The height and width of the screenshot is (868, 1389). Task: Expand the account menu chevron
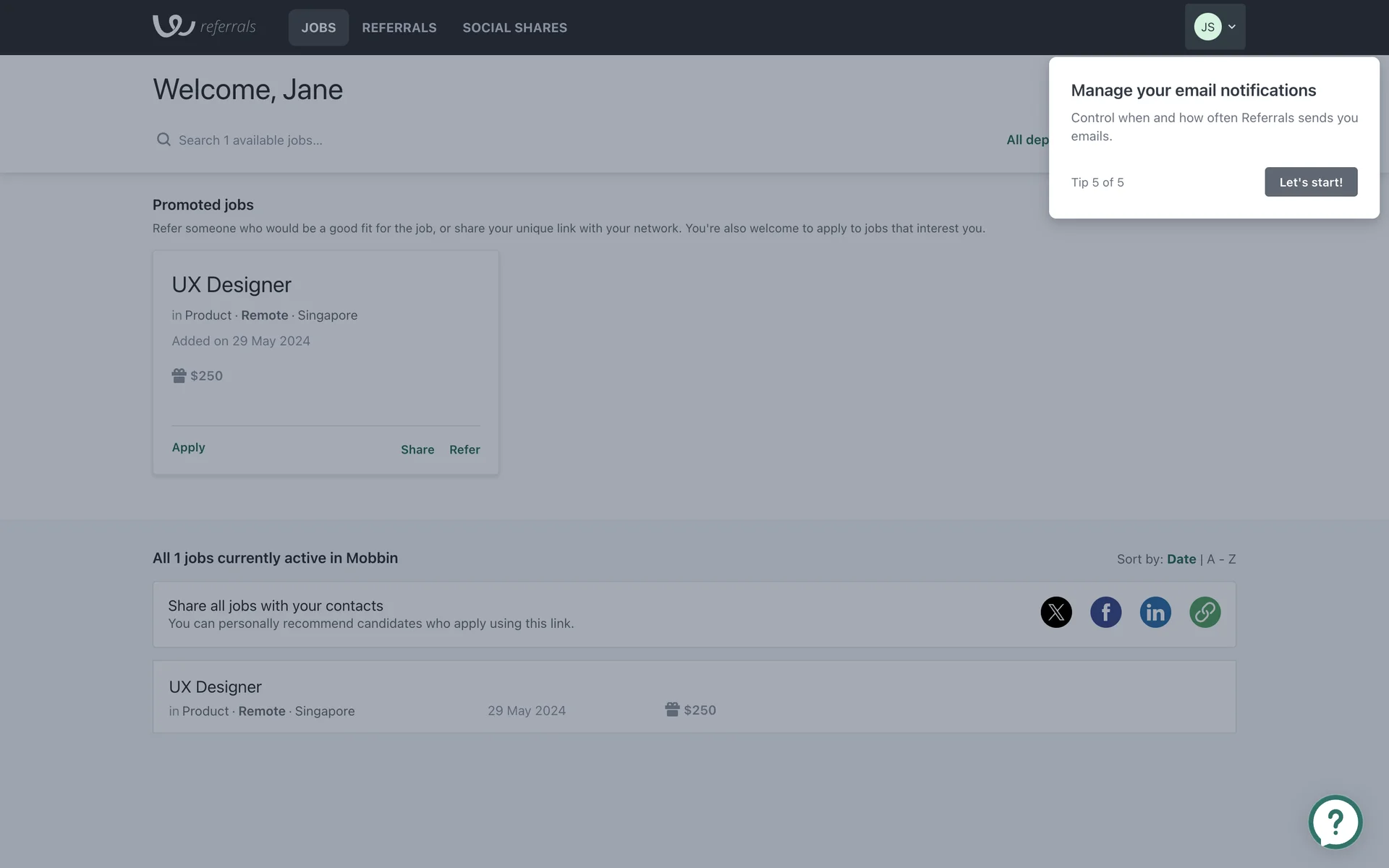1231,27
